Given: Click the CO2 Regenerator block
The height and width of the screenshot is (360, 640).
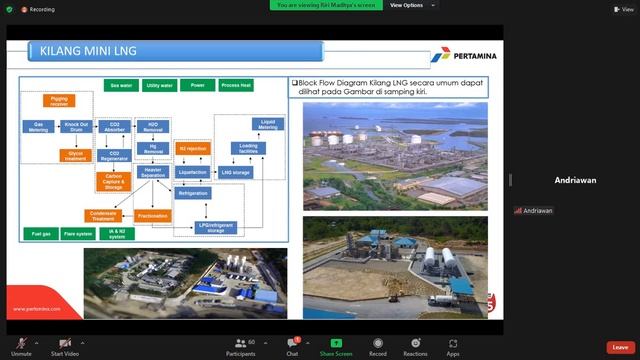Looking at the screenshot, I should coord(114,156).
